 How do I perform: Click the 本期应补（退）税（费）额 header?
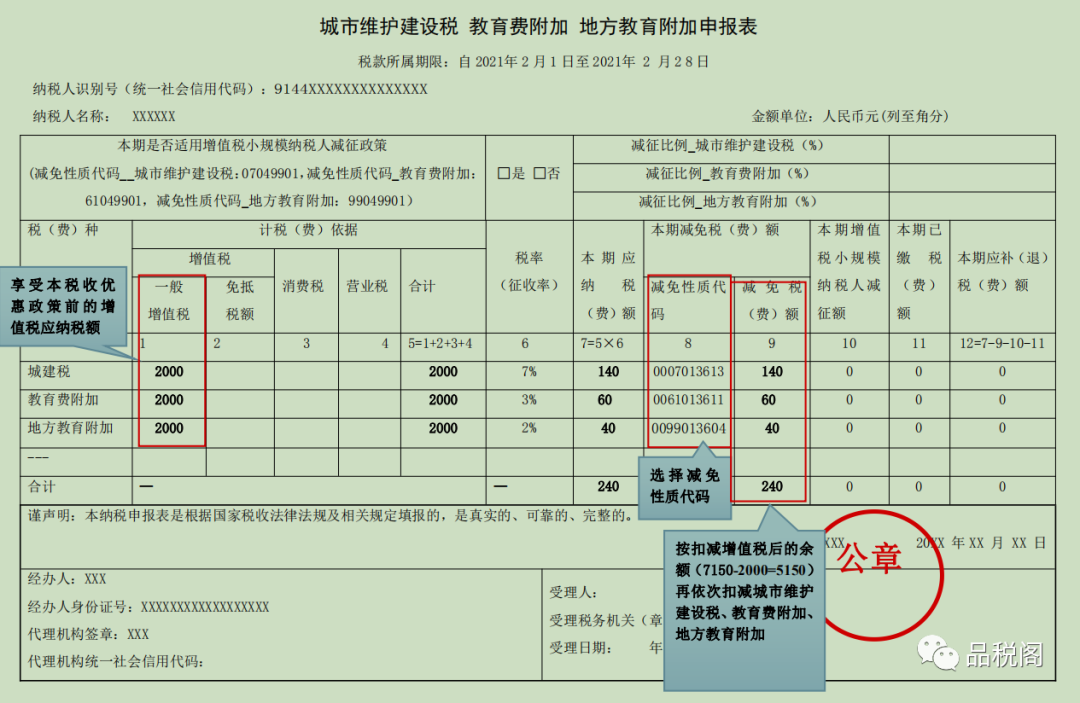pyautogui.click(x=1002, y=271)
